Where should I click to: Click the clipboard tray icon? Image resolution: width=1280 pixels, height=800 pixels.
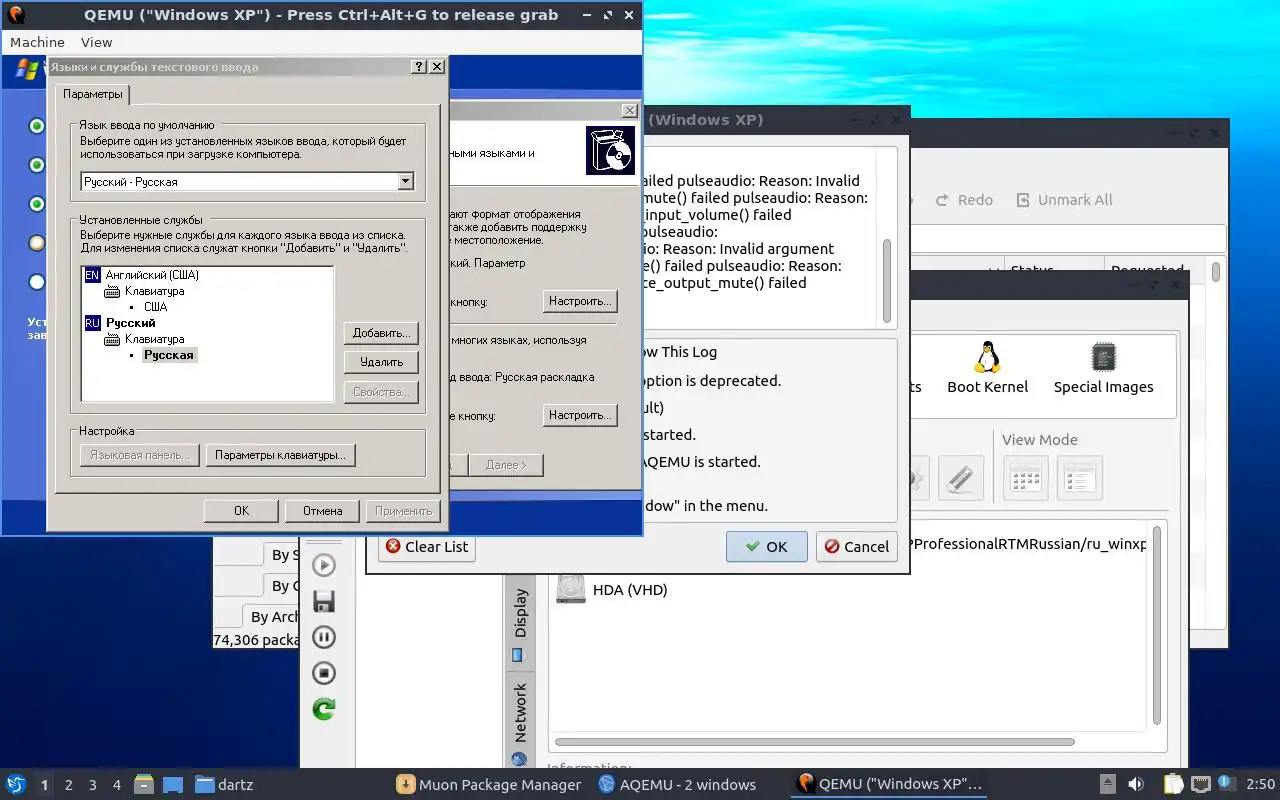1173,785
